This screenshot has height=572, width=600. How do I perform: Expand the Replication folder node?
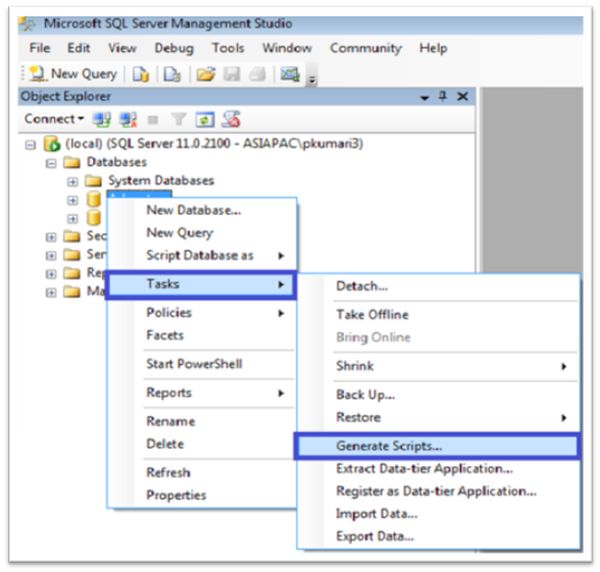pos(51,274)
